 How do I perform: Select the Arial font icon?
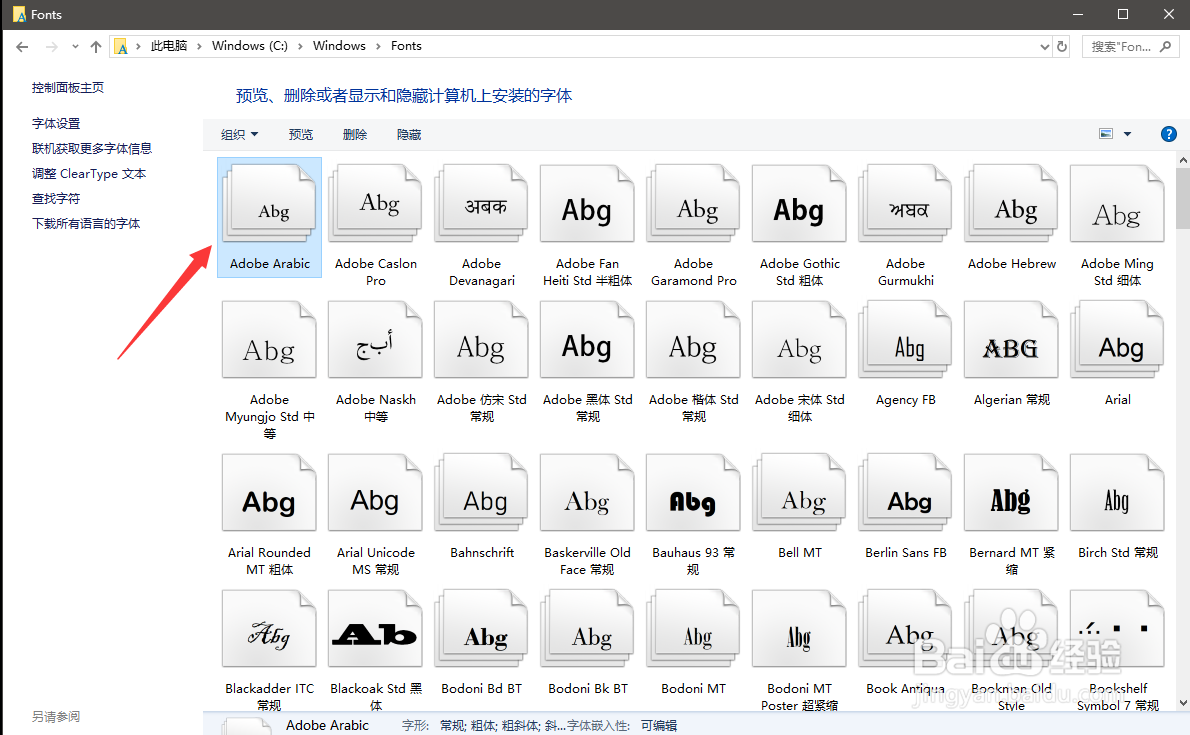coord(1117,339)
